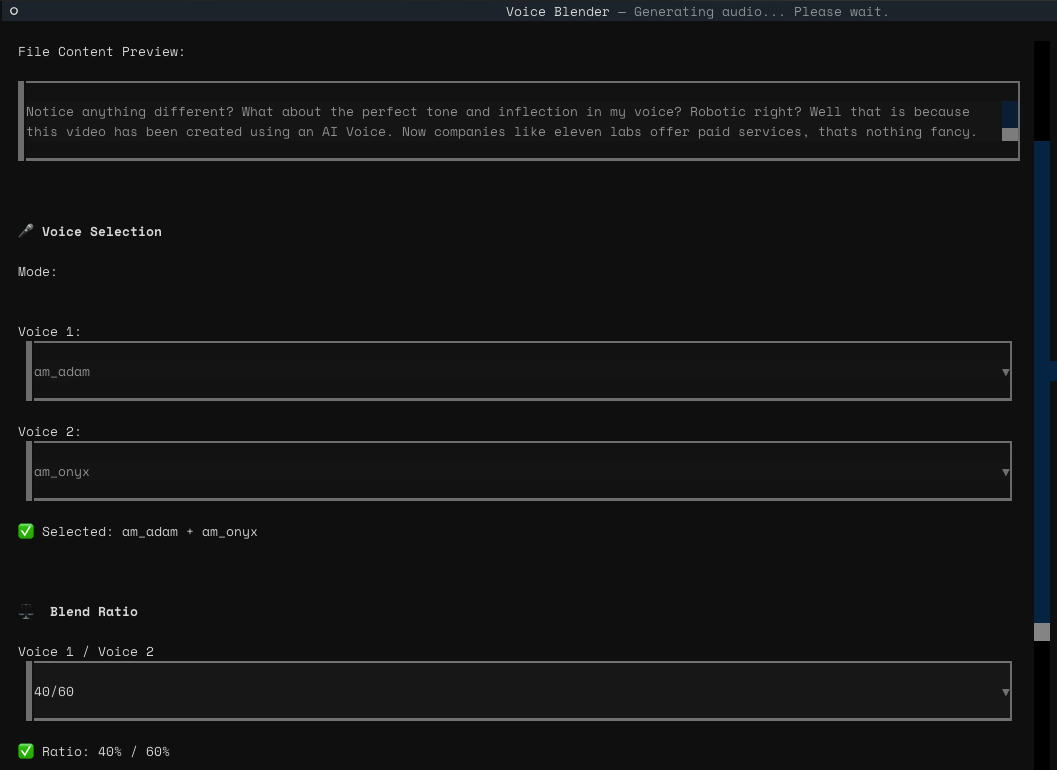Click the dropdown arrow on the Voice 1 field
1057x770 pixels.
click(x=1005, y=371)
